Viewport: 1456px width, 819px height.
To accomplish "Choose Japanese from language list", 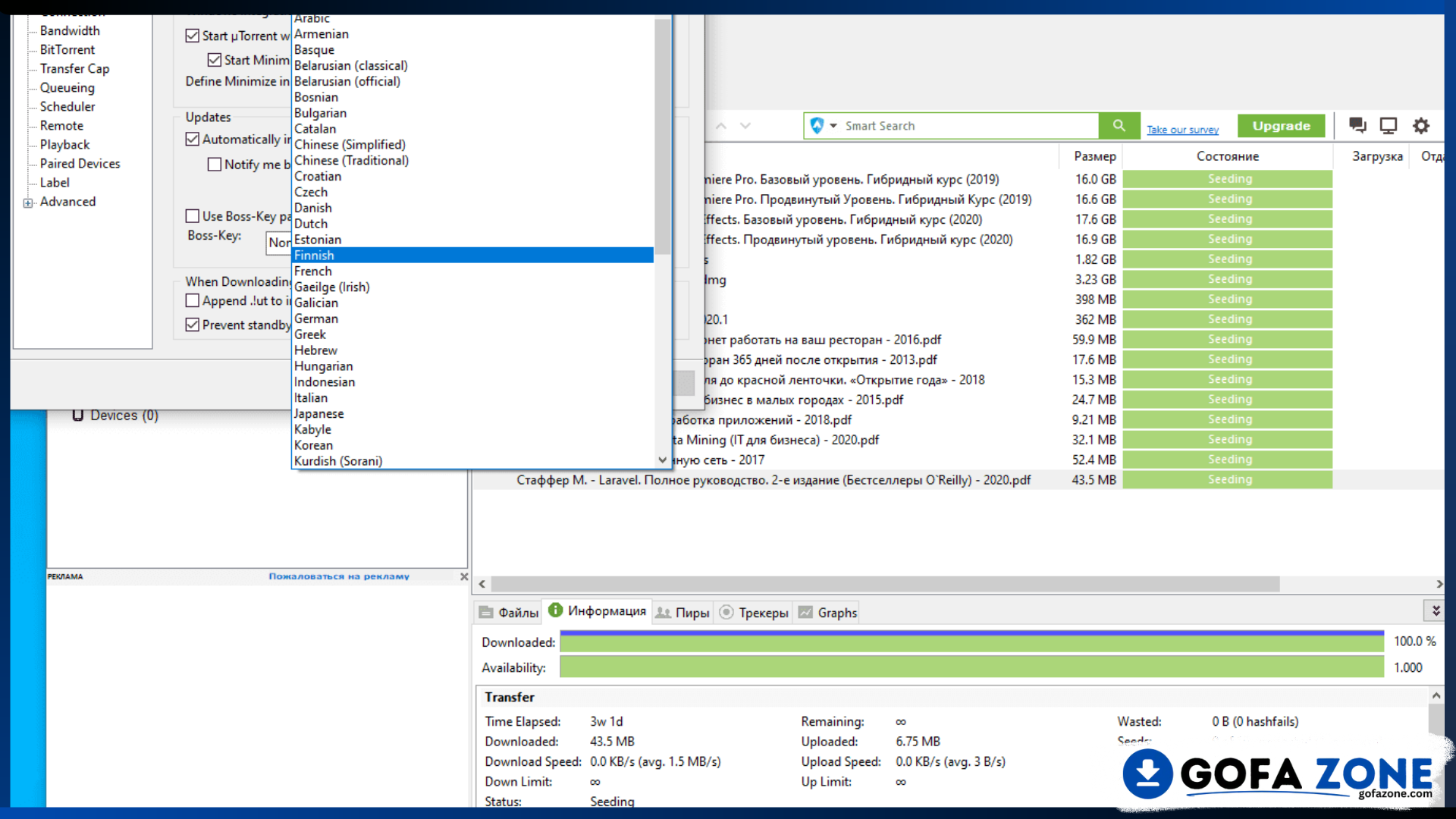I will pos(473,413).
